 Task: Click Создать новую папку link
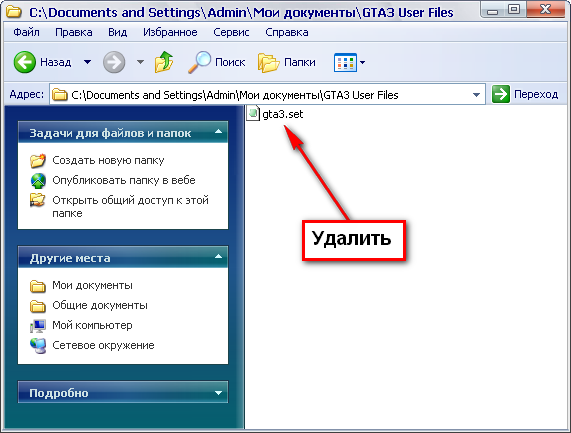click(x=108, y=160)
